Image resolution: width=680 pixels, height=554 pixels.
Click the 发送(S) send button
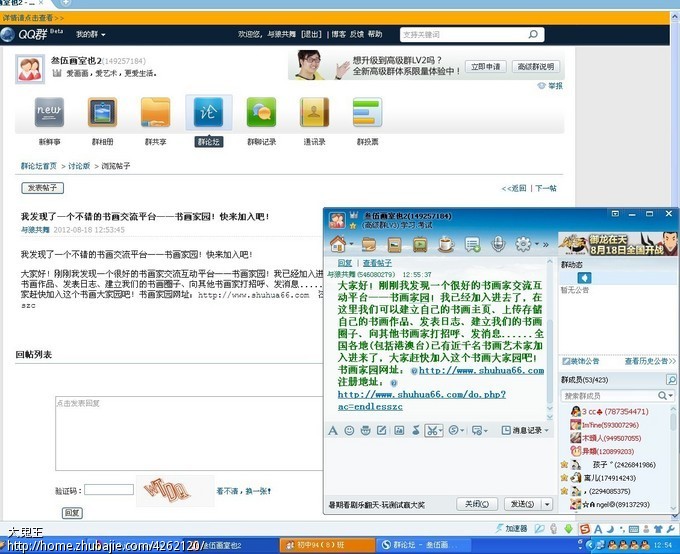523,504
